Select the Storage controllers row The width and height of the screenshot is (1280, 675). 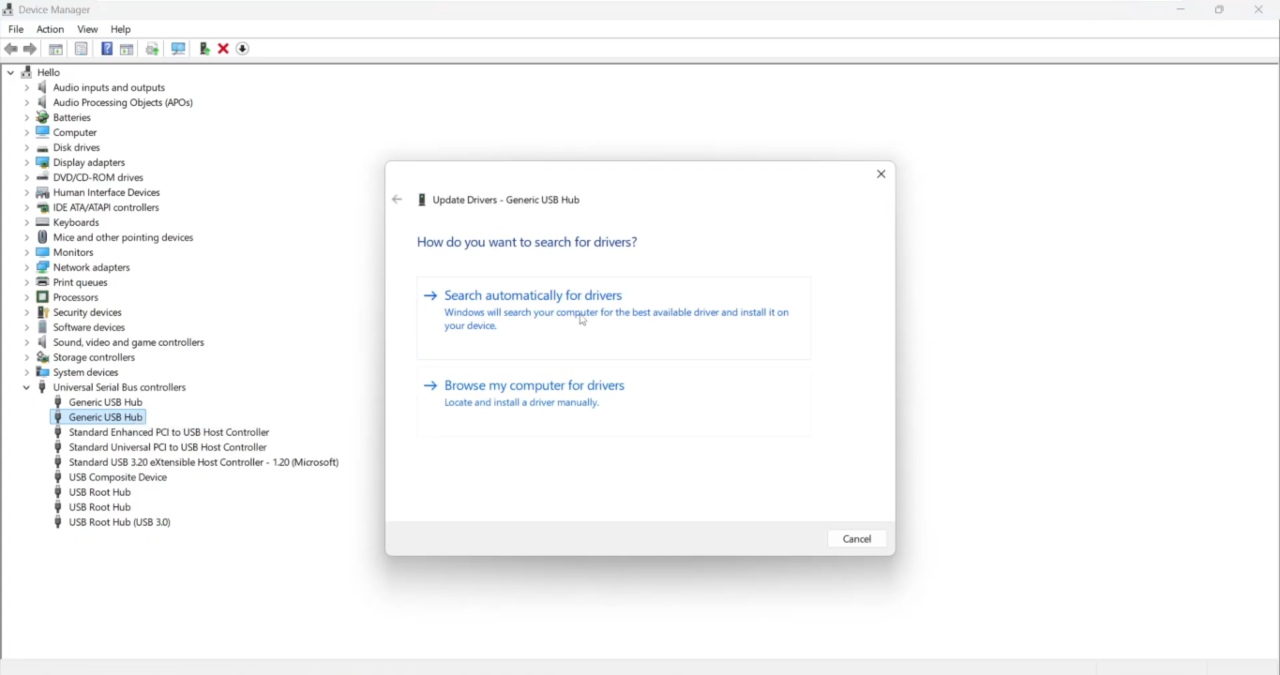tap(94, 357)
